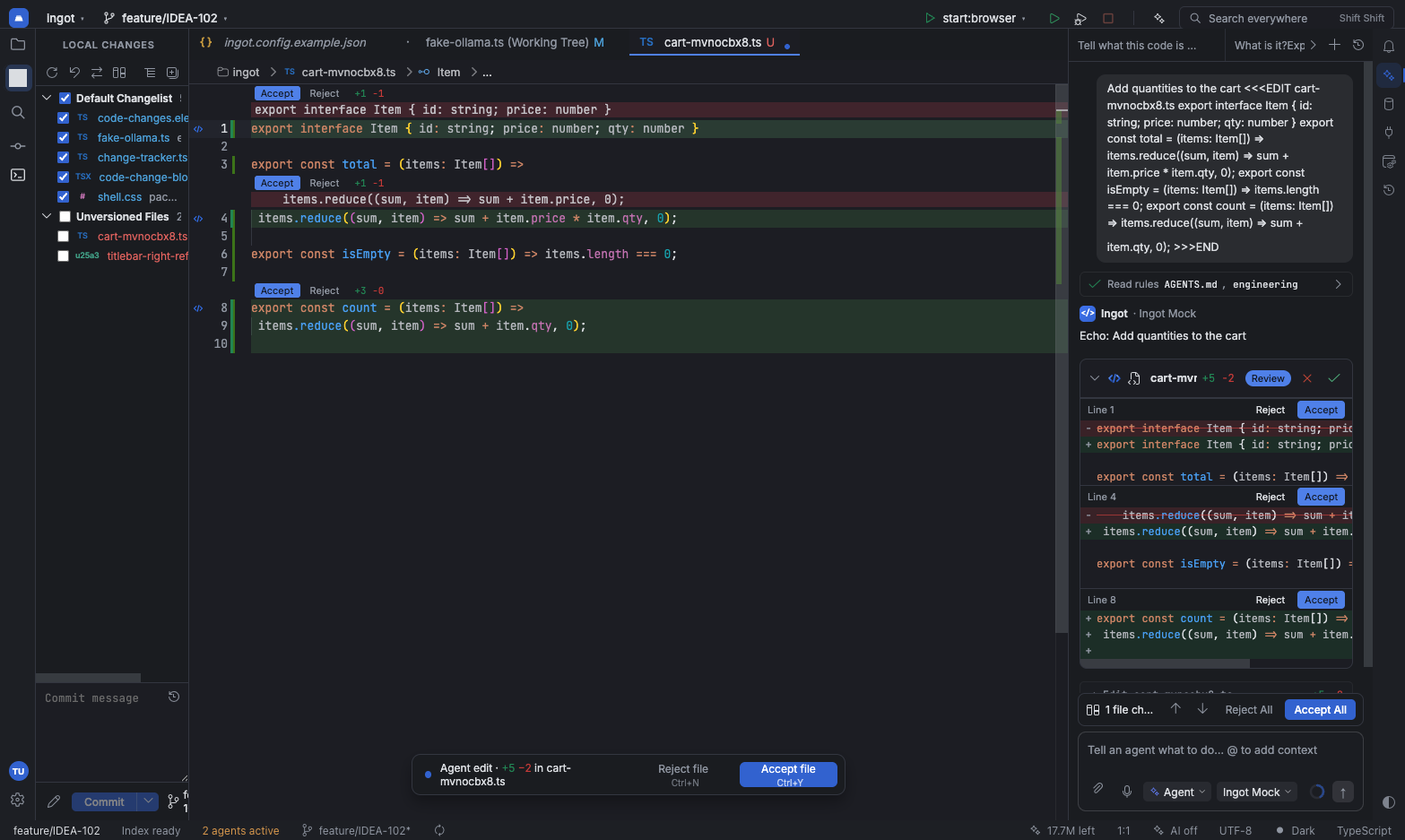Click the refresh icon in Local Changes toolbar
Image resolution: width=1405 pixels, height=840 pixels.
(x=52, y=73)
